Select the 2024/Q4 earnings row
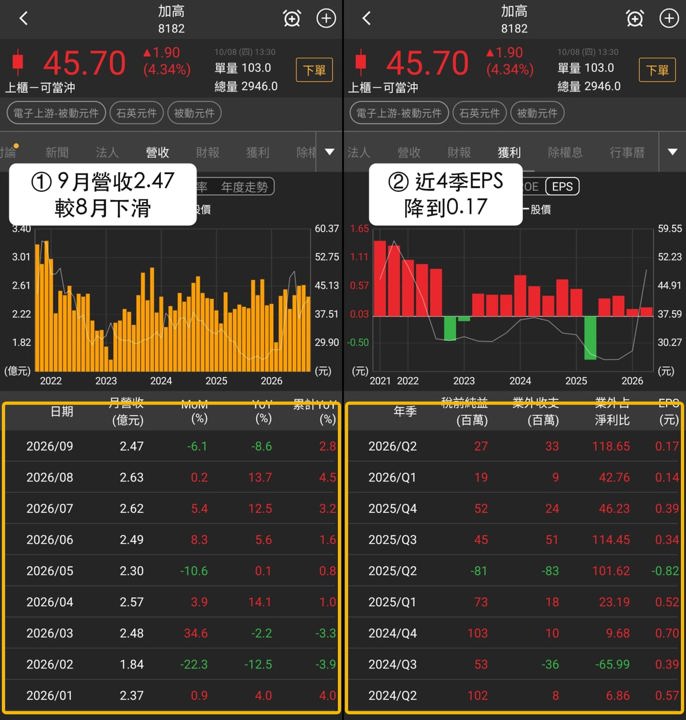 pyautogui.click(x=514, y=633)
